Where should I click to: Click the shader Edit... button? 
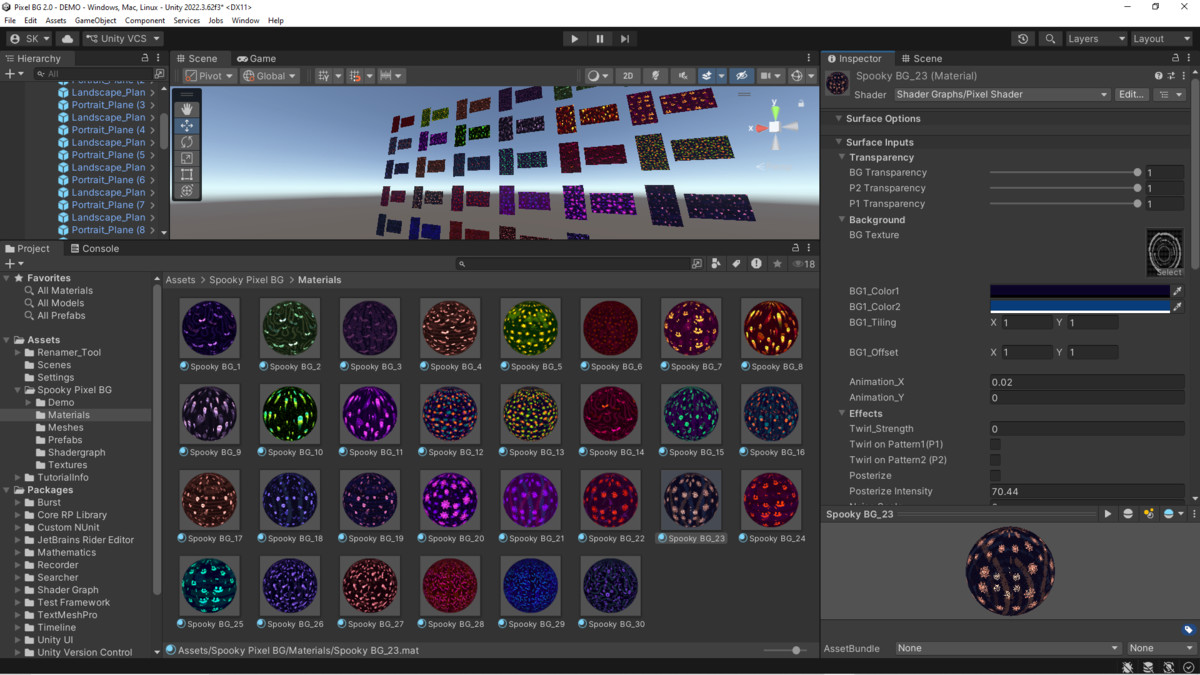[x=1131, y=94]
